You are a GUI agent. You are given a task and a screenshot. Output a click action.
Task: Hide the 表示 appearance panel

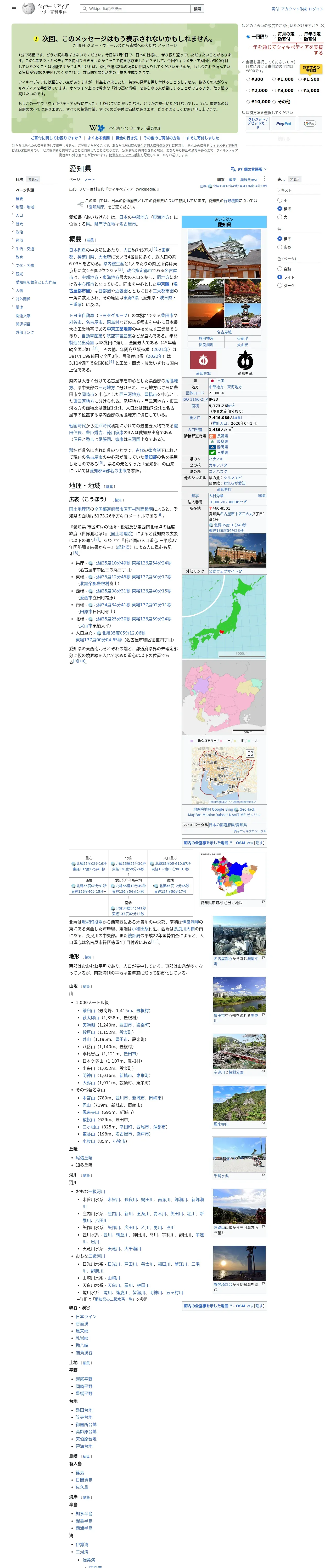[x=295, y=180]
